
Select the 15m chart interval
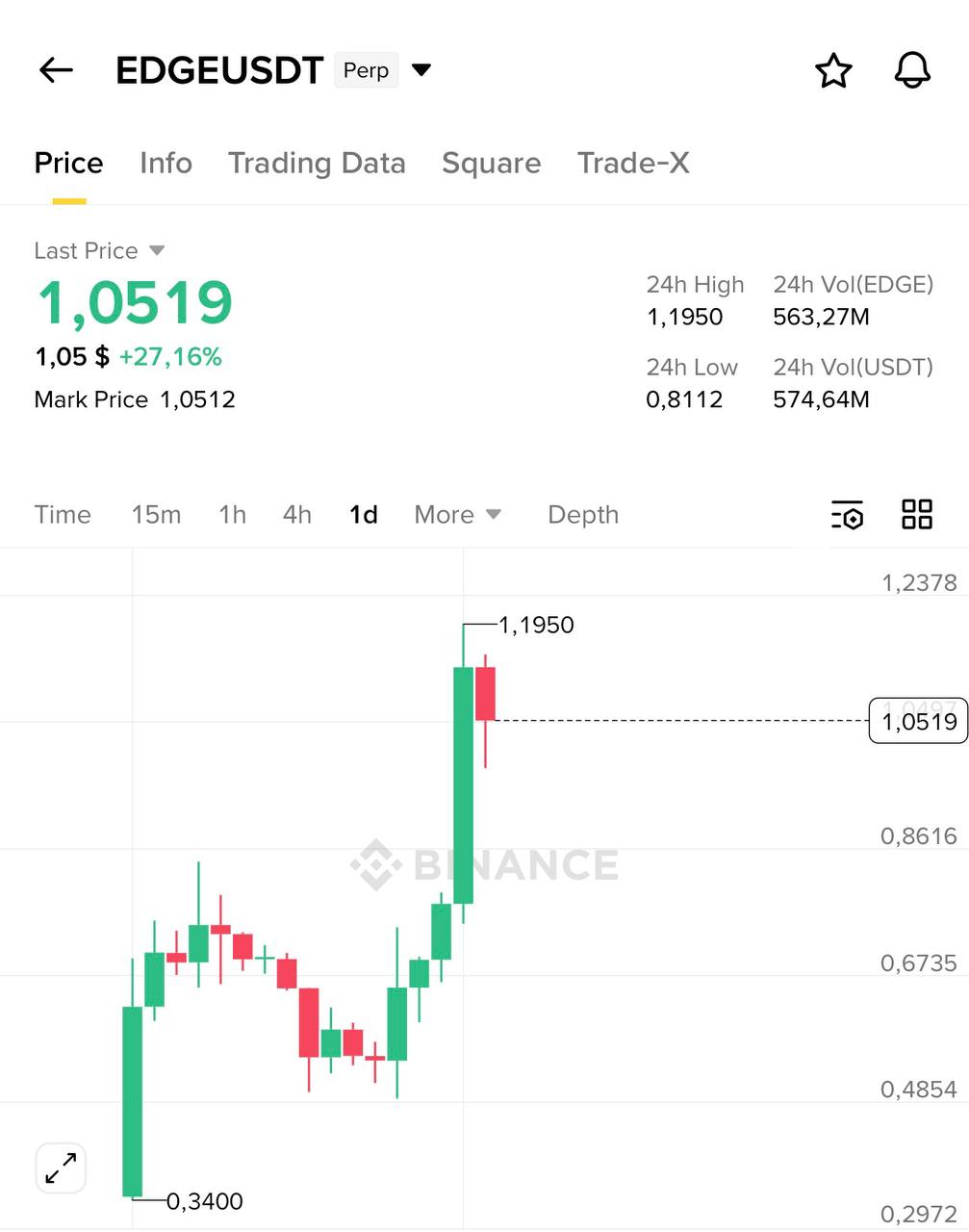(156, 515)
